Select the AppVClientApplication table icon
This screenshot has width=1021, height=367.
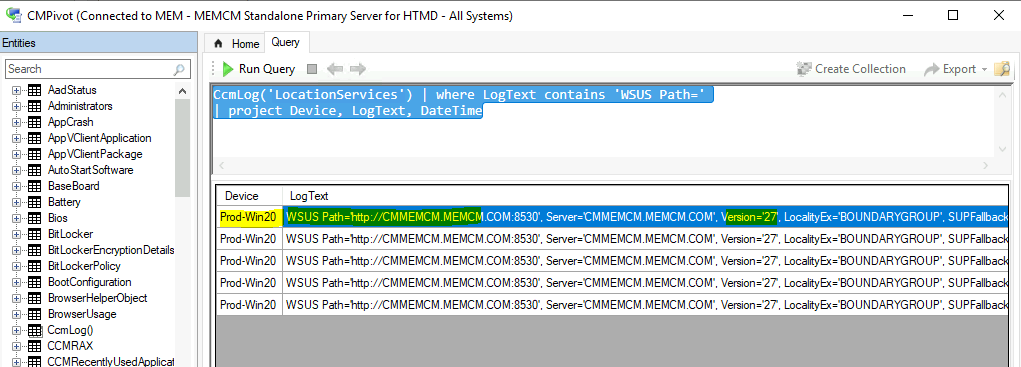click(34, 138)
